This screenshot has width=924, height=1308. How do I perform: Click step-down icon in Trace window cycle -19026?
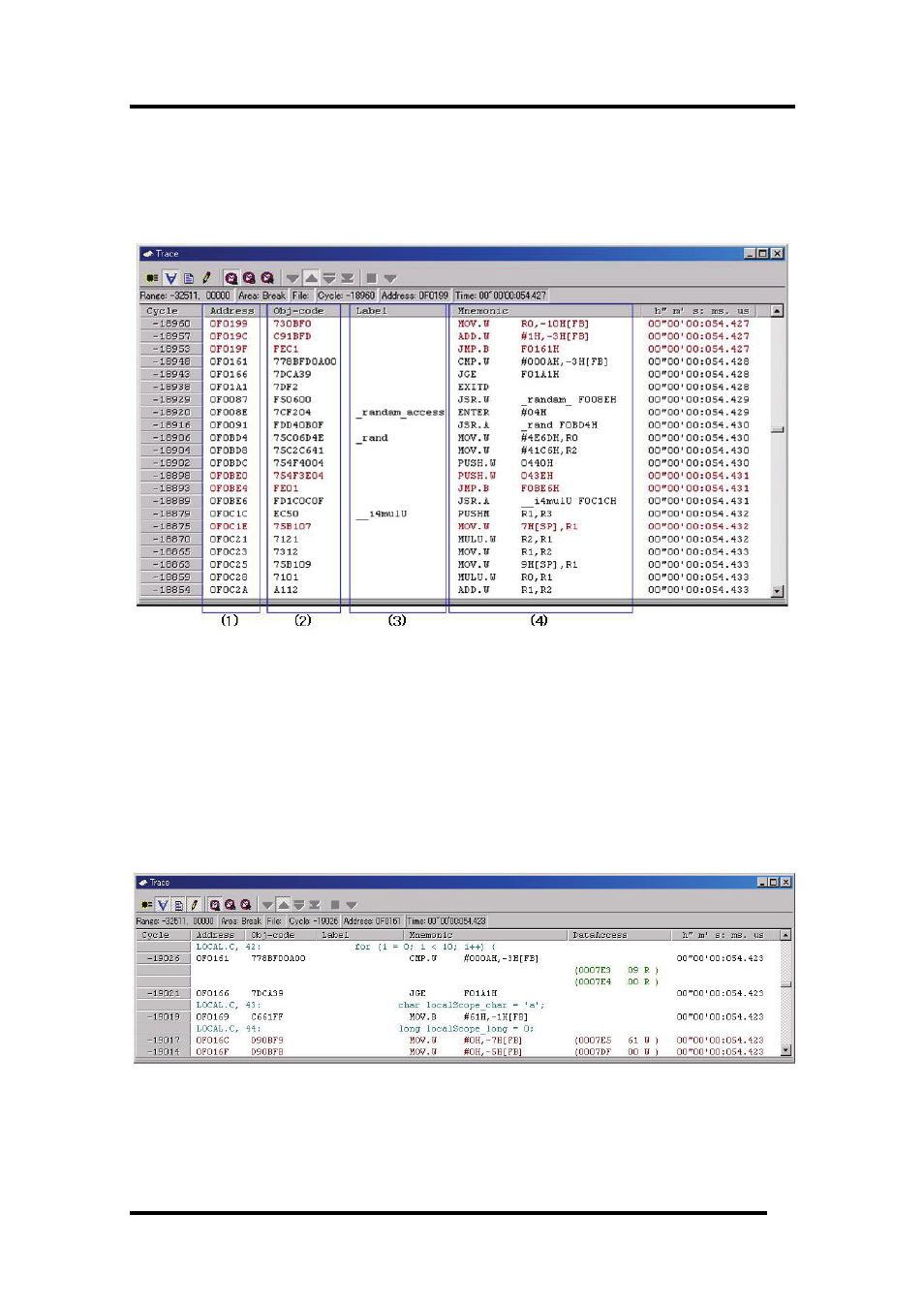click(x=298, y=905)
